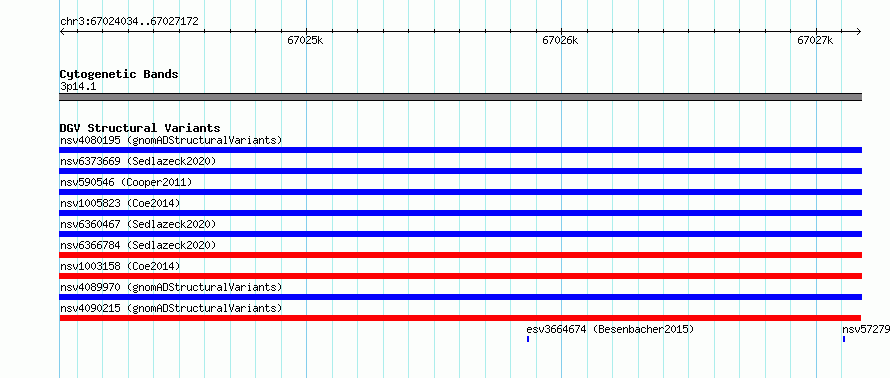
Task: Click the 67025k ruler tick label
Action: [x=305, y=40]
